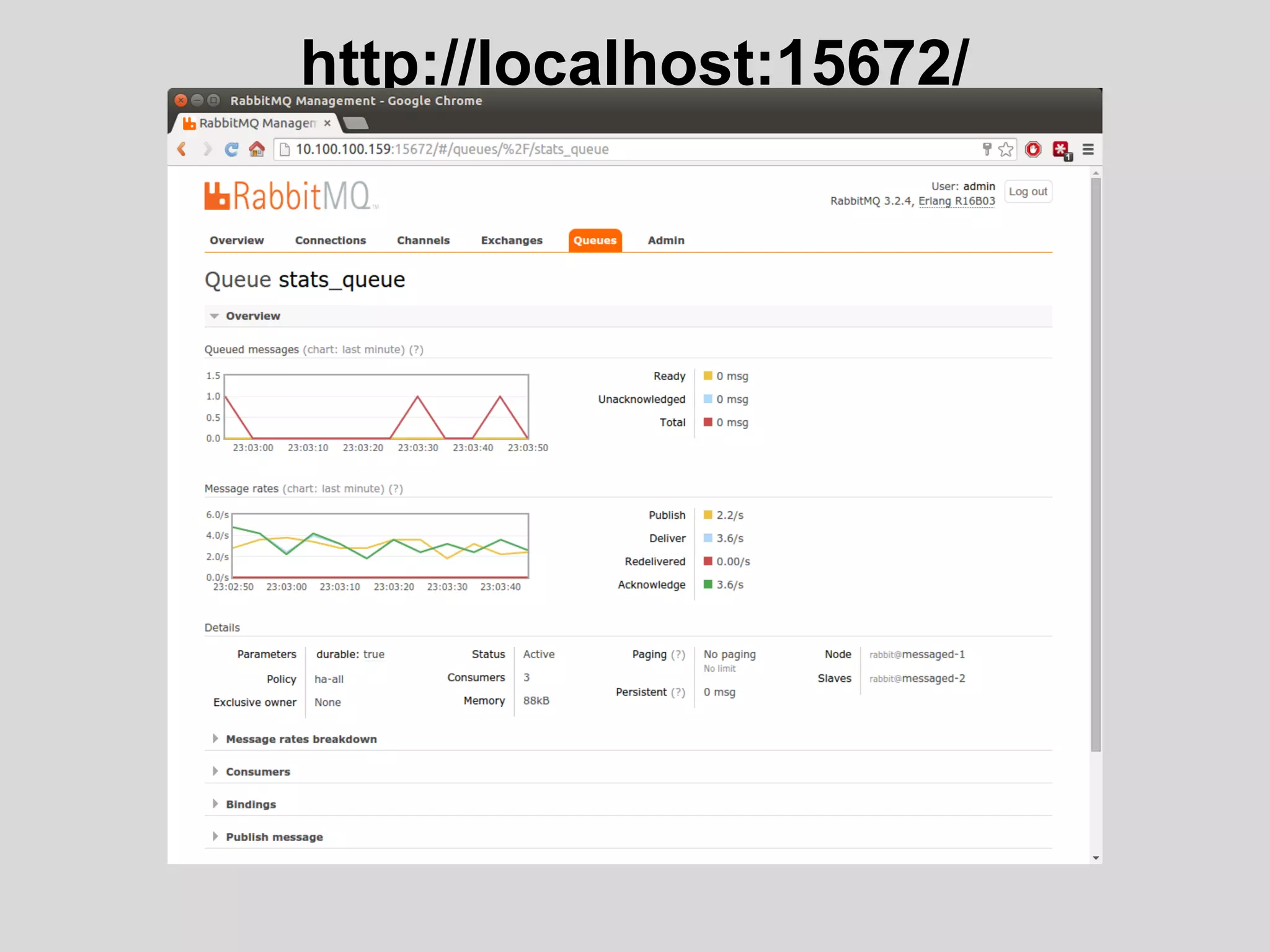Click the Queued messages chart
The height and width of the screenshot is (952, 1270).
point(376,407)
